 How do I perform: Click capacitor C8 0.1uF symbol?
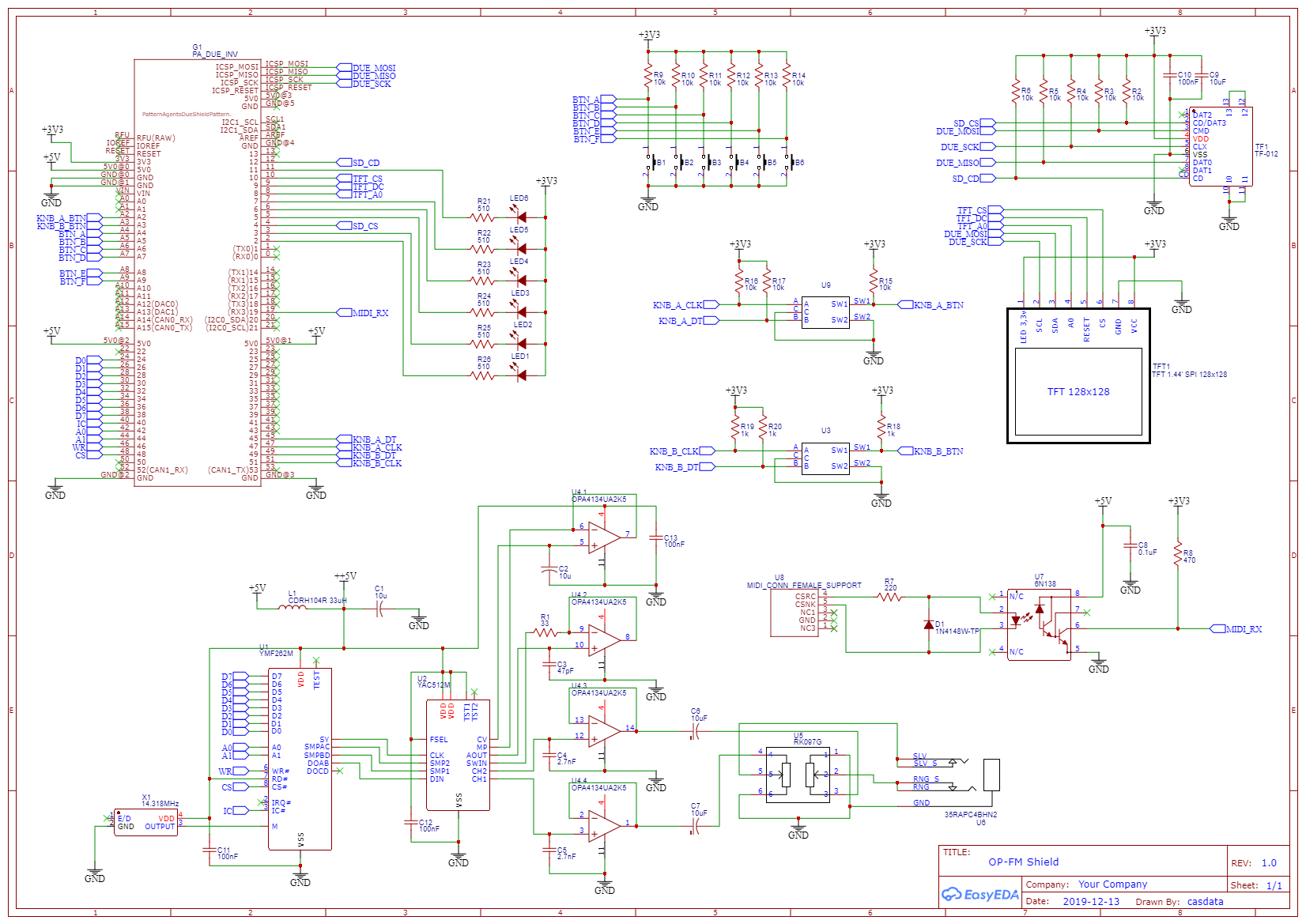click(x=1130, y=546)
